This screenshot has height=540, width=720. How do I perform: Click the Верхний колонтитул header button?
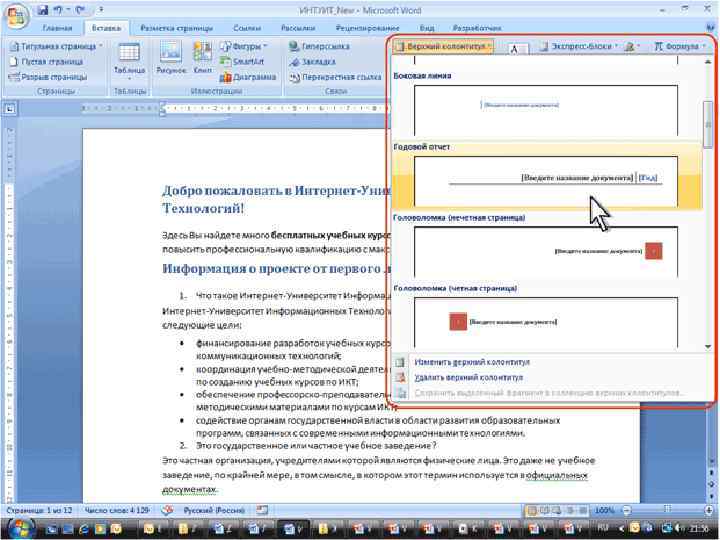tap(444, 46)
